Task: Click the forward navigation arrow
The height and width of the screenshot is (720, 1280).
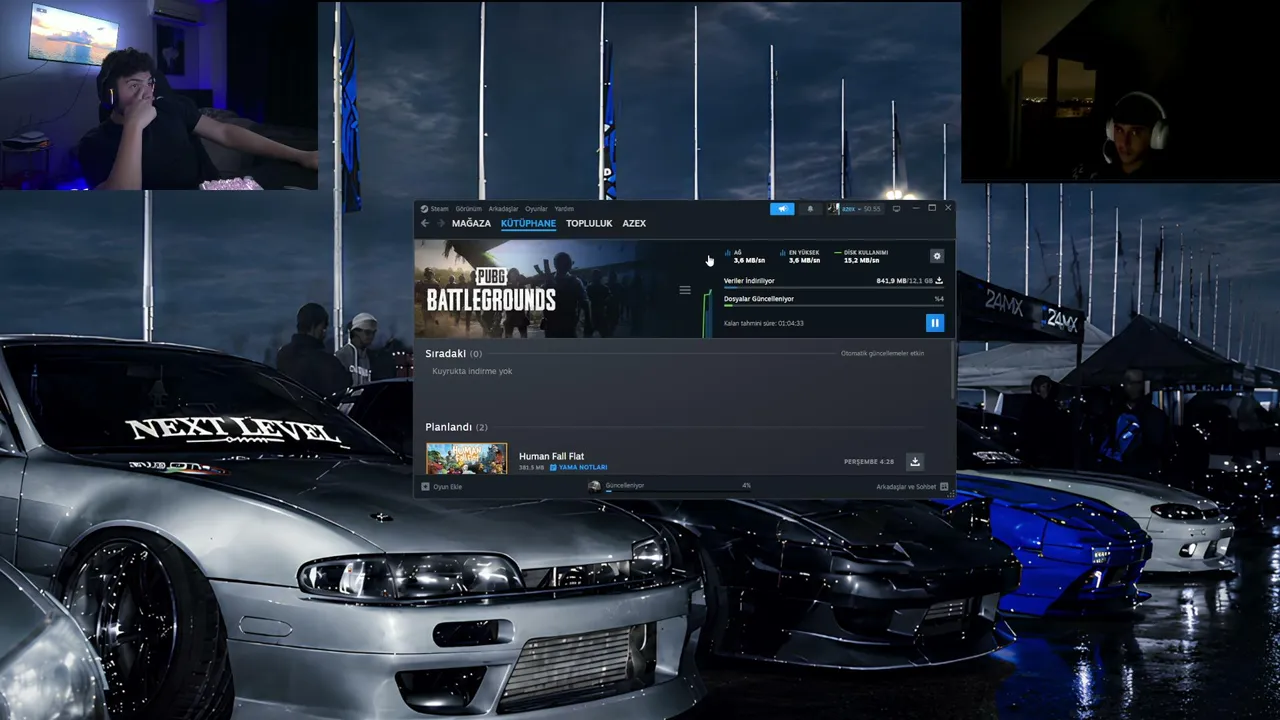Action: 440,223
